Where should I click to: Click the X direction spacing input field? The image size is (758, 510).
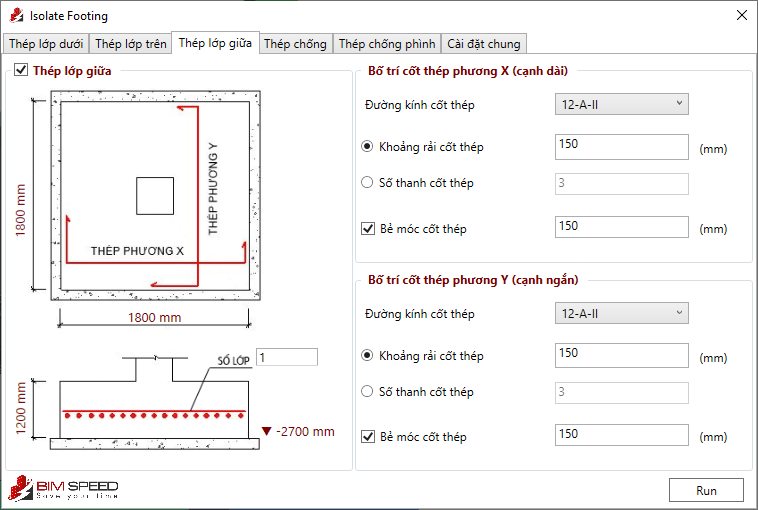coord(621,146)
